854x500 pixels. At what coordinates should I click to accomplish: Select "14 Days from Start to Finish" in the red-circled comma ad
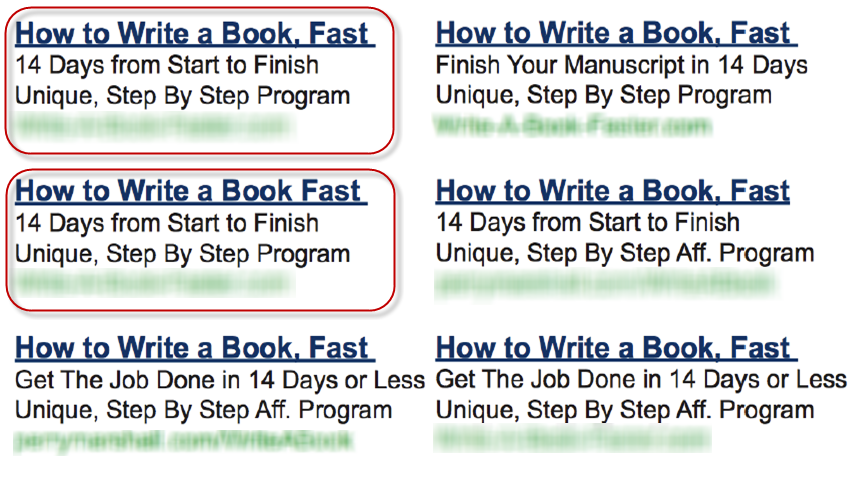pyautogui.click(x=167, y=65)
